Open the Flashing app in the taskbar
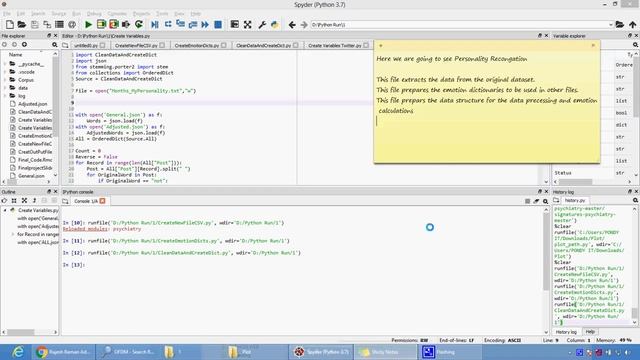The width and height of the screenshot is (640, 360). (450, 352)
